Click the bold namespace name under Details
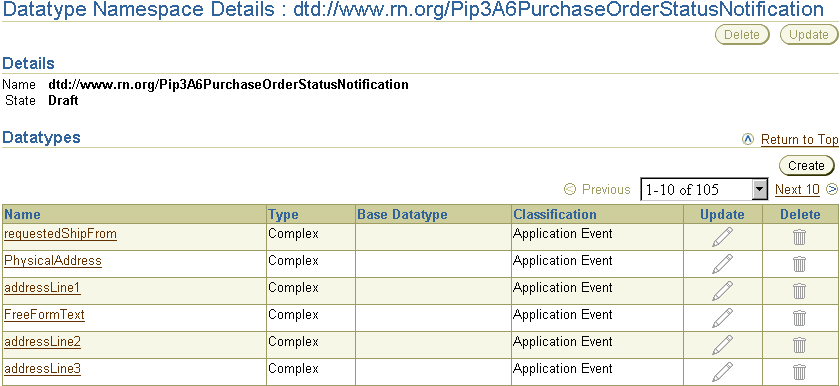 (x=228, y=85)
